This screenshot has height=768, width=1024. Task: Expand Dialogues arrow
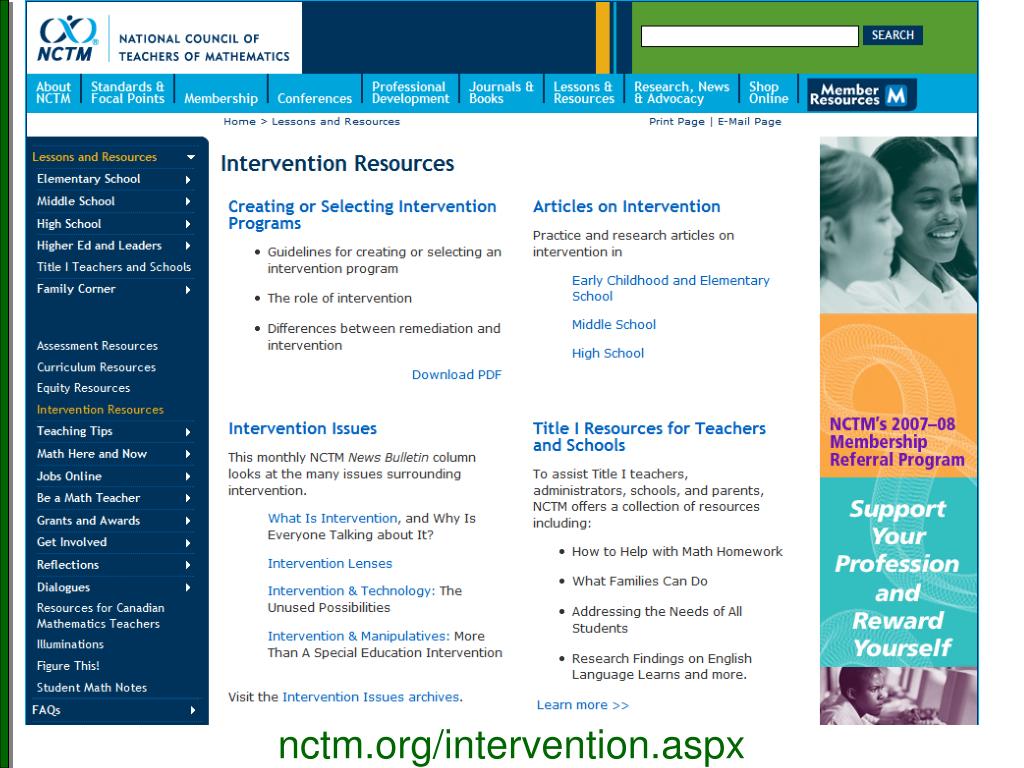tap(188, 588)
